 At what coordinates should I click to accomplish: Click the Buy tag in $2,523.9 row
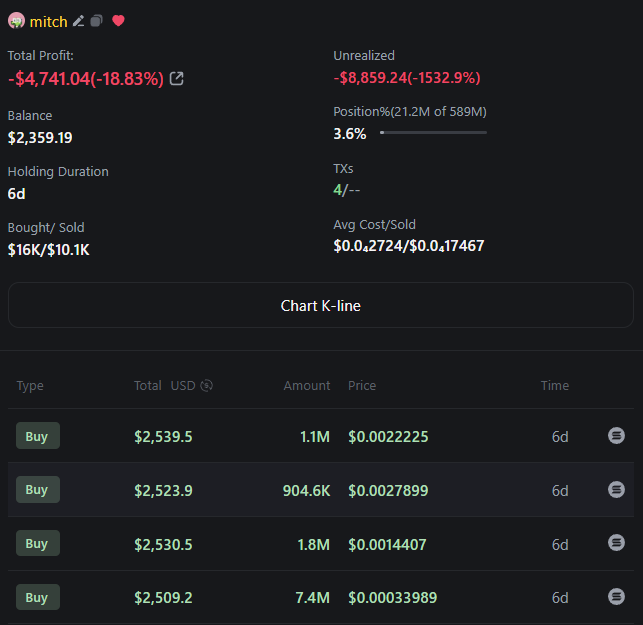pyautogui.click(x=38, y=490)
